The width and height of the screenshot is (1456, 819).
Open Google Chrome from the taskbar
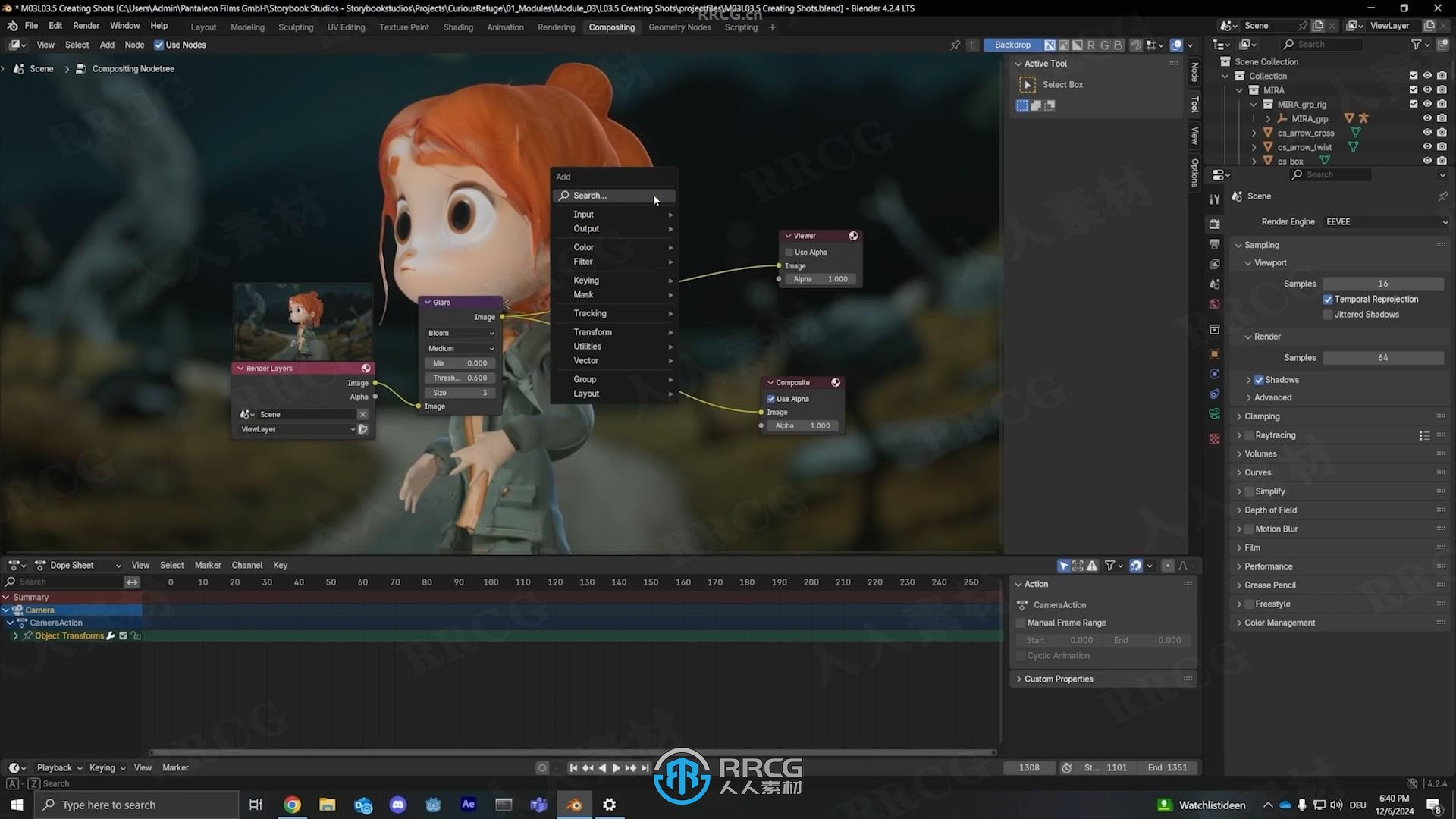292,805
